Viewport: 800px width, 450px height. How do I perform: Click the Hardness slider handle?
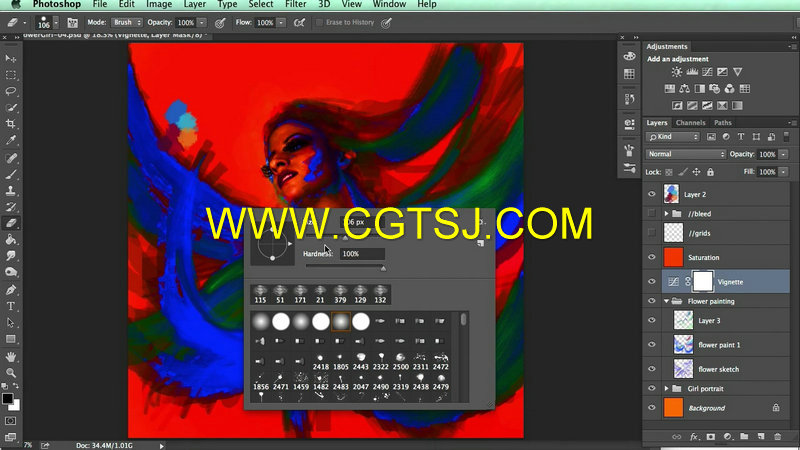[383, 268]
